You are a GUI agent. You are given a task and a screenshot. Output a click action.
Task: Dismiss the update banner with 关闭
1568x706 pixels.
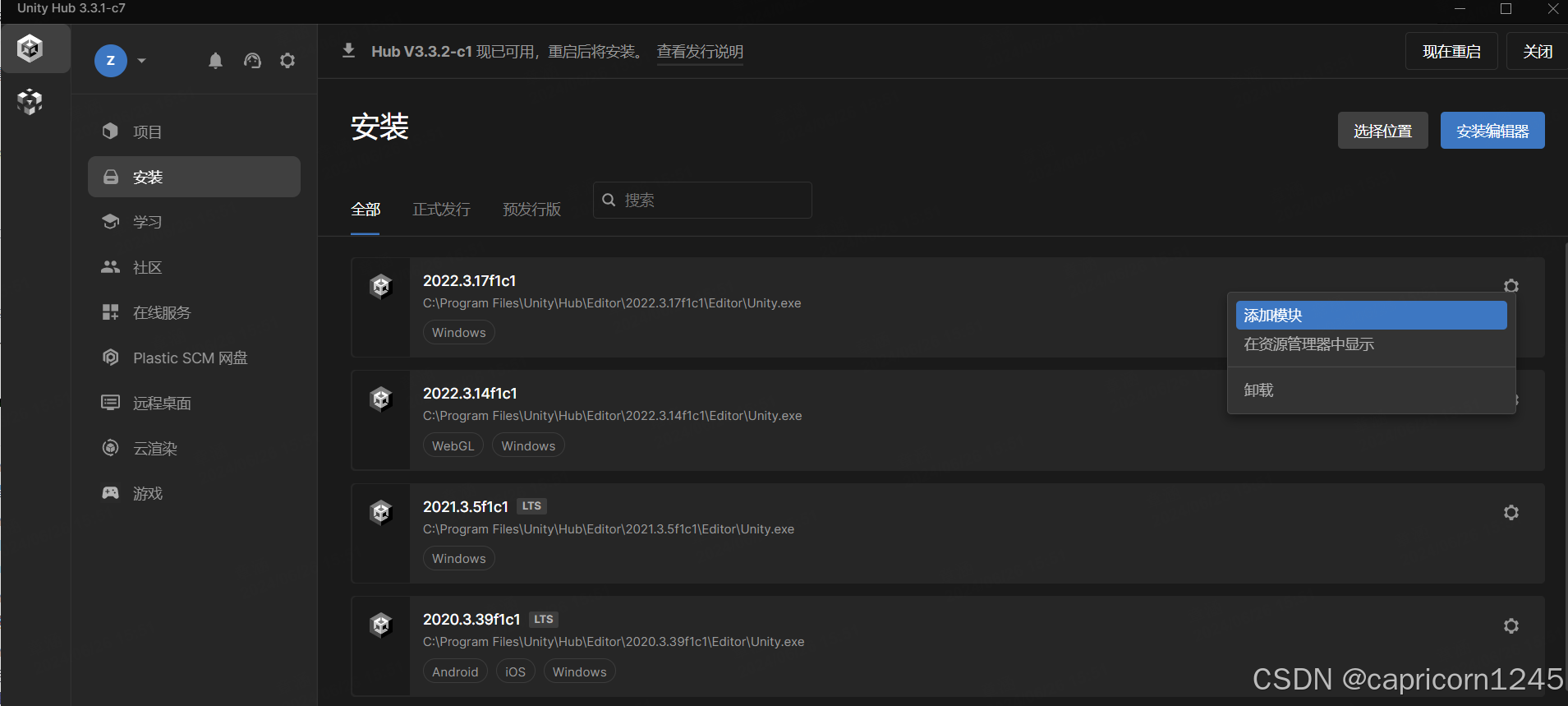[x=1537, y=51]
